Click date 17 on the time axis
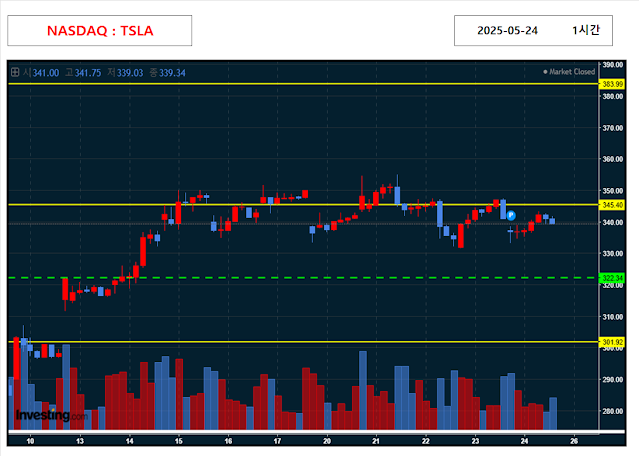 pyautogui.click(x=277, y=441)
